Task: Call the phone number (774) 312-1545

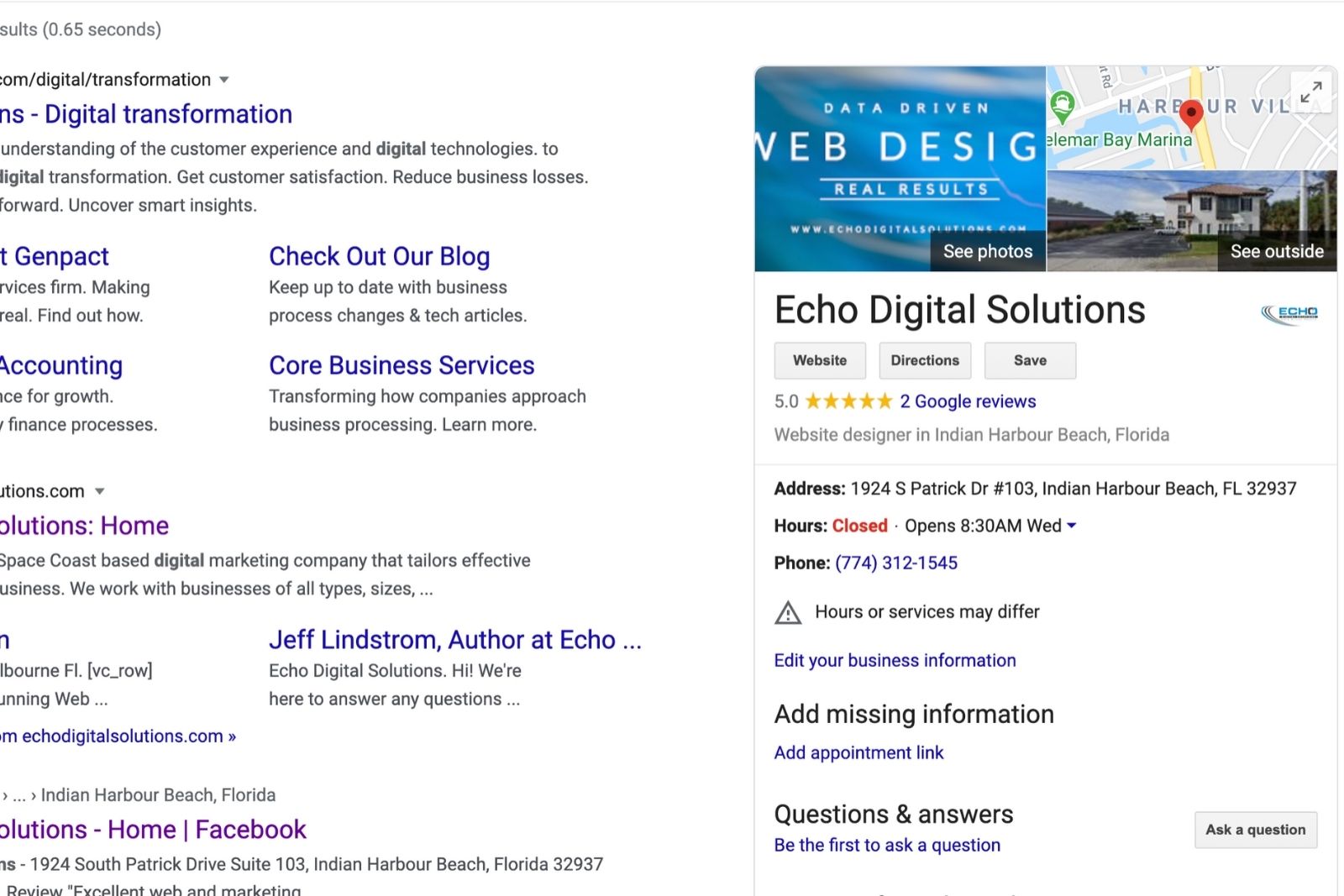Action: click(x=896, y=563)
